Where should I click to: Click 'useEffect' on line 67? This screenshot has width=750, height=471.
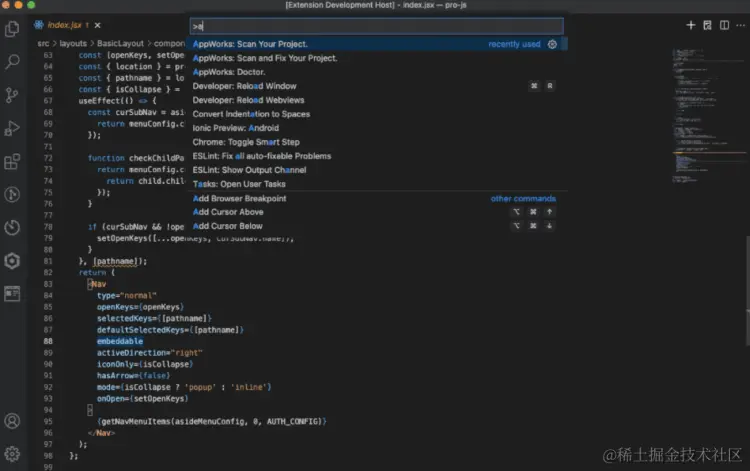99,100
